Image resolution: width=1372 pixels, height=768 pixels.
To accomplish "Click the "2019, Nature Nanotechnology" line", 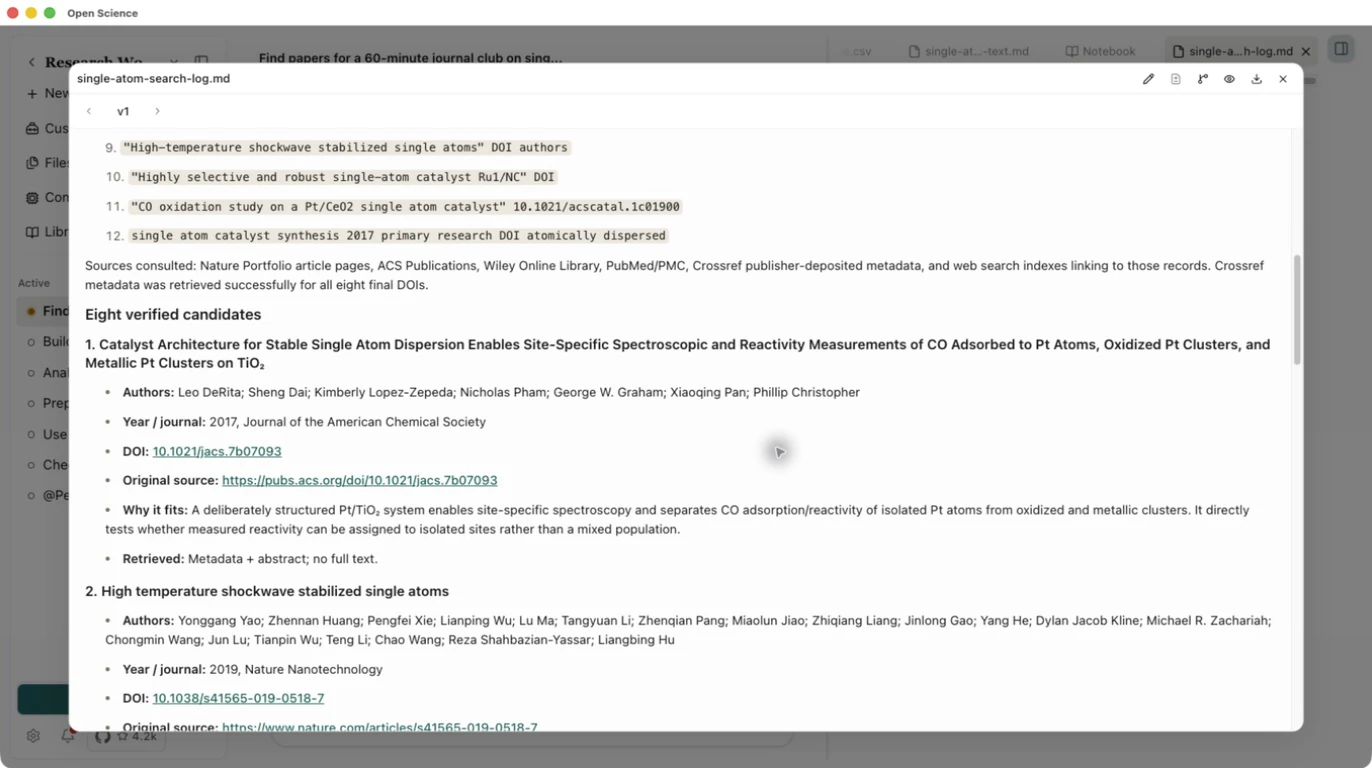I will 296,670.
